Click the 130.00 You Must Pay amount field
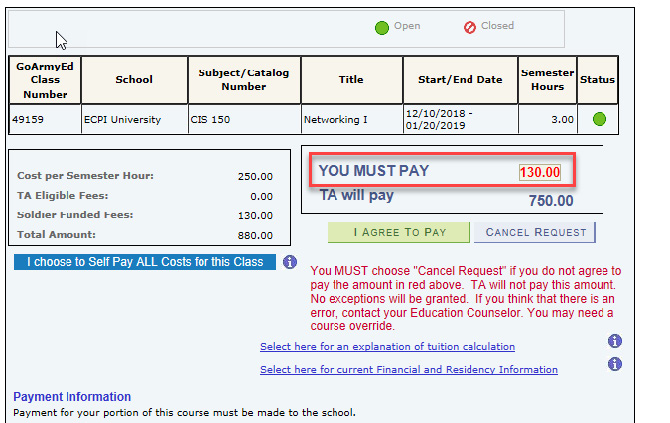This screenshot has width=670, height=423. (x=539, y=172)
